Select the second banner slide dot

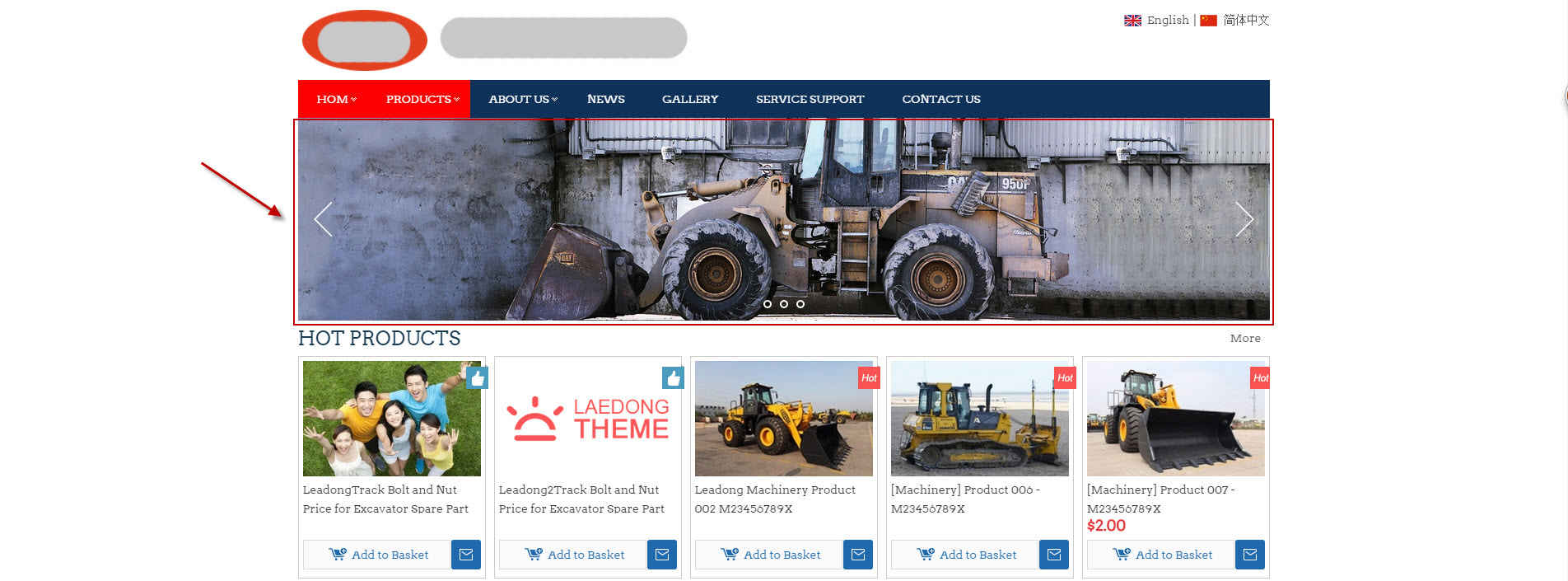pos(784,304)
